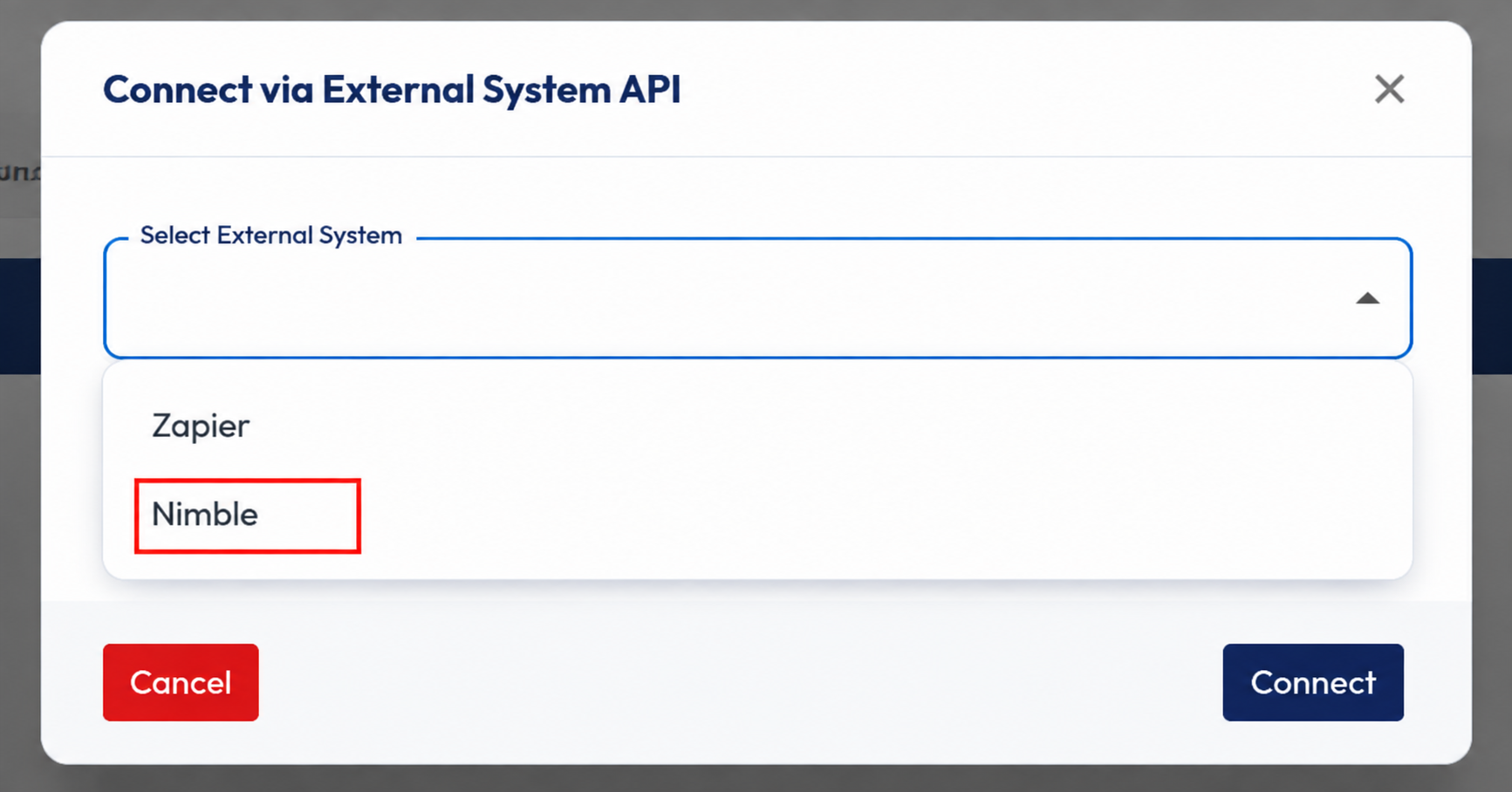Click the dialog title heading text
1512x792 pixels.
(392, 89)
